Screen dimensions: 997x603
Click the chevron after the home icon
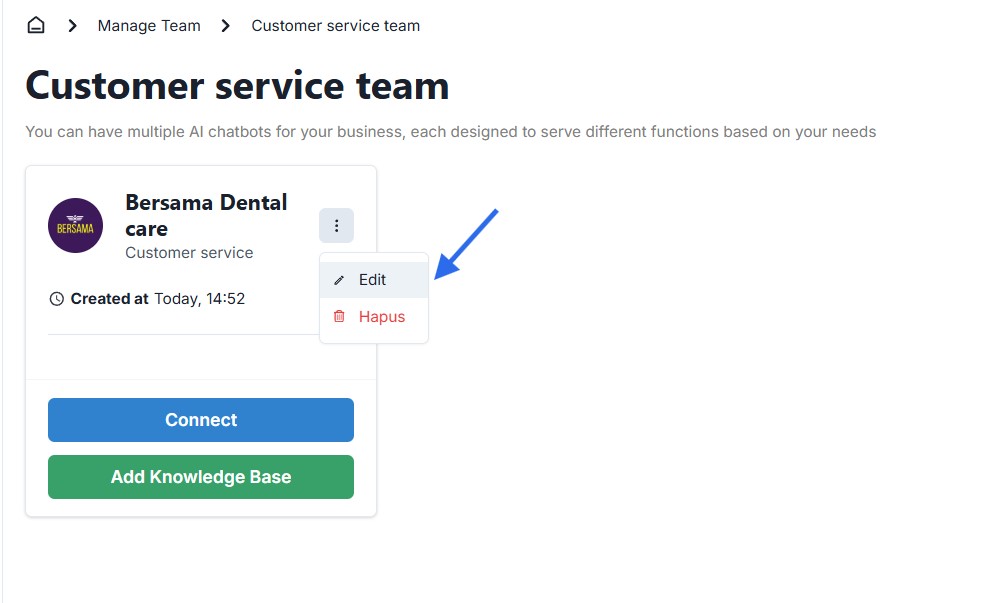click(72, 26)
